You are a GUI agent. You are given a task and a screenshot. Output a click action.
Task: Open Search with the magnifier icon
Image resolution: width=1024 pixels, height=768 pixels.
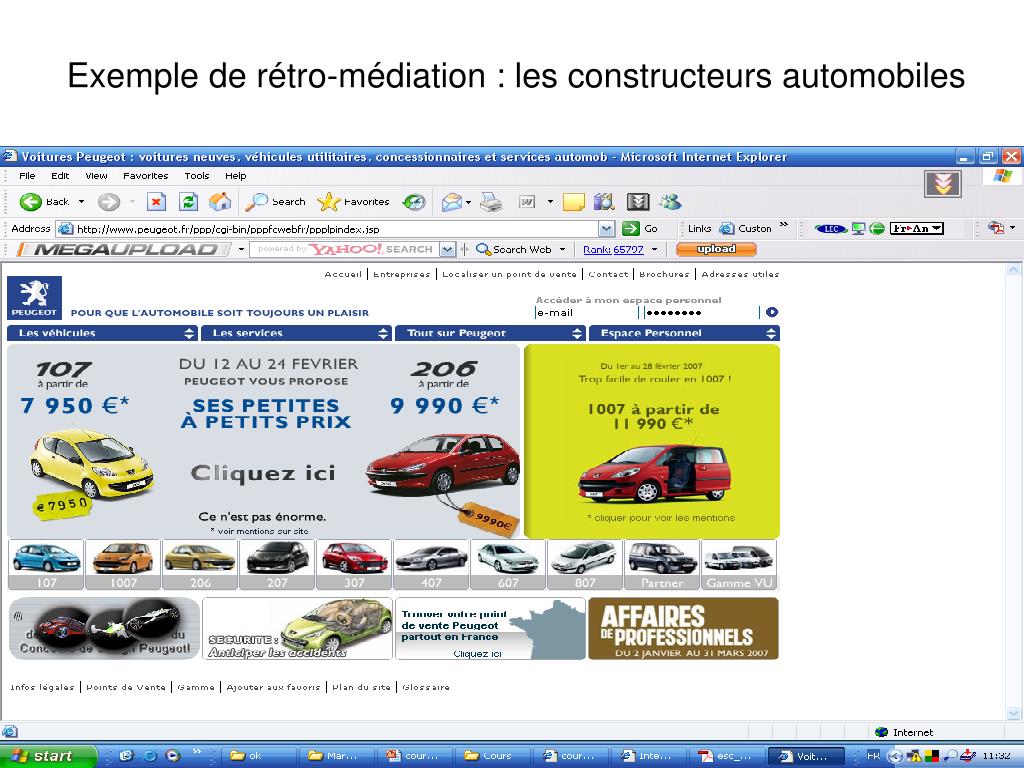pos(275,202)
